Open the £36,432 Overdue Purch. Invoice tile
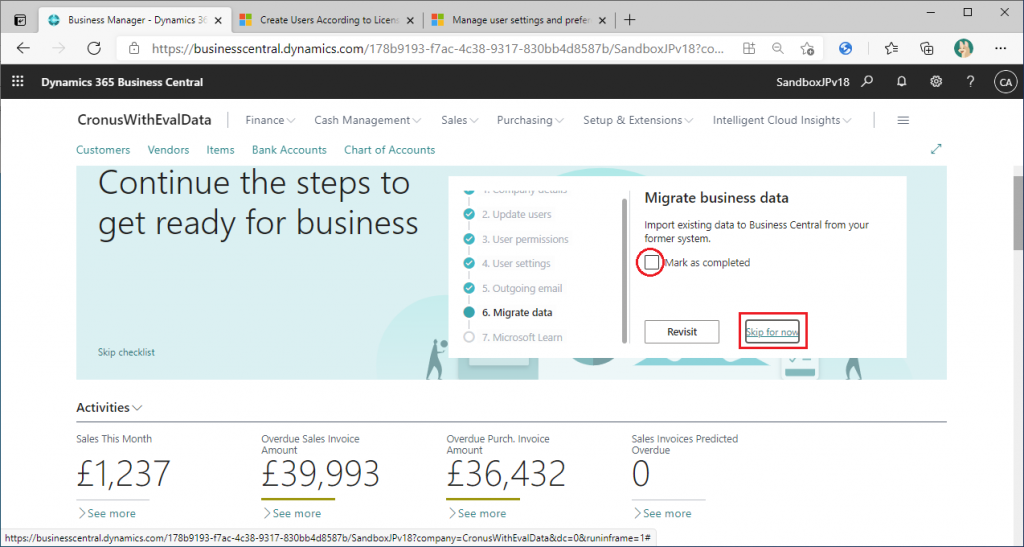The height and width of the screenshot is (547, 1024). pyautogui.click(x=505, y=474)
